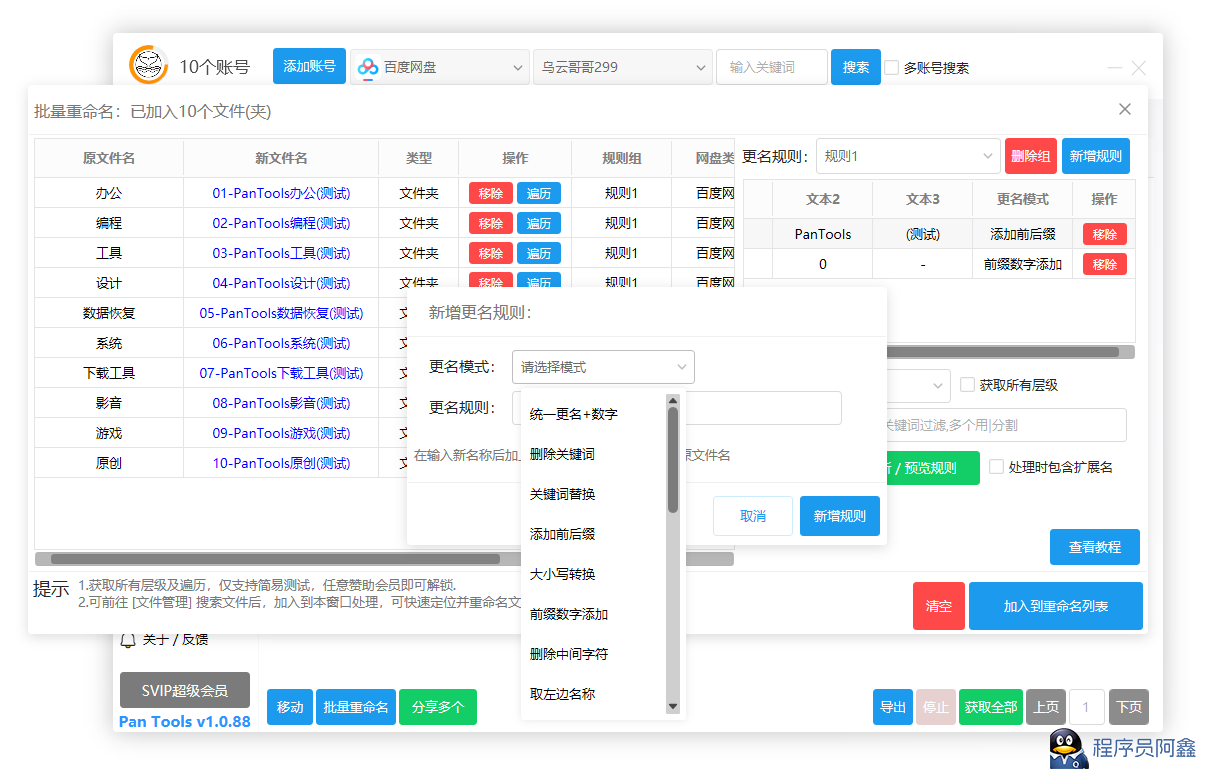Select 关键词替换 from the mode list
This screenshot has width=1210, height=779.
coord(563,494)
